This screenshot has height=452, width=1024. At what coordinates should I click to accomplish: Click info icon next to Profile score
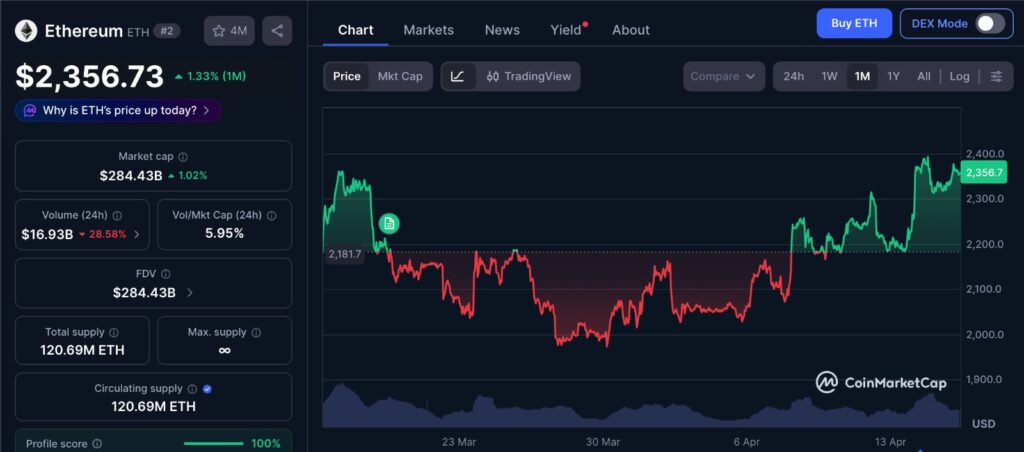(x=97, y=444)
